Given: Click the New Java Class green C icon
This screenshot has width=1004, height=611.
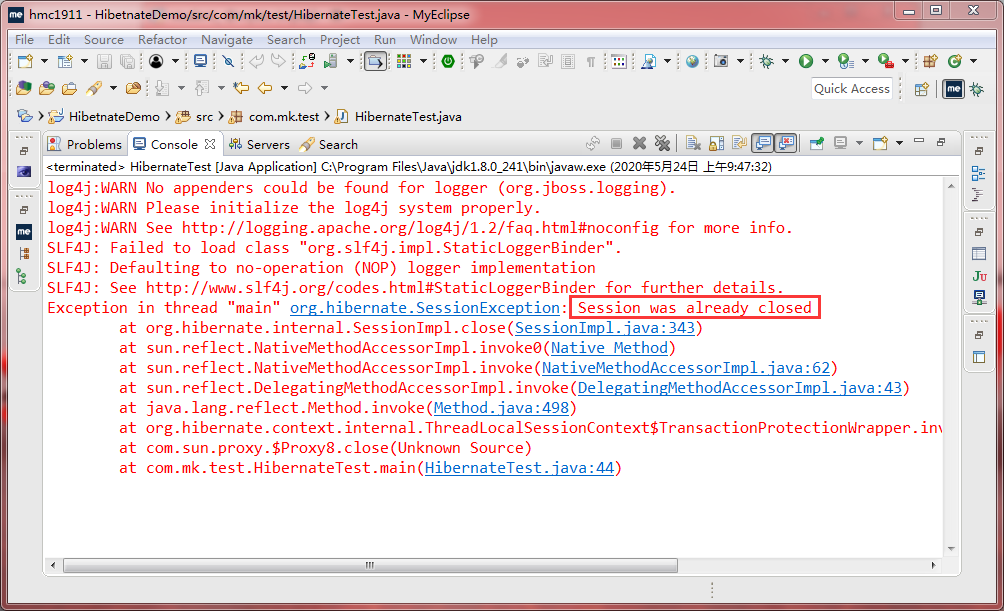Looking at the screenshot, I should pos(955,61).
